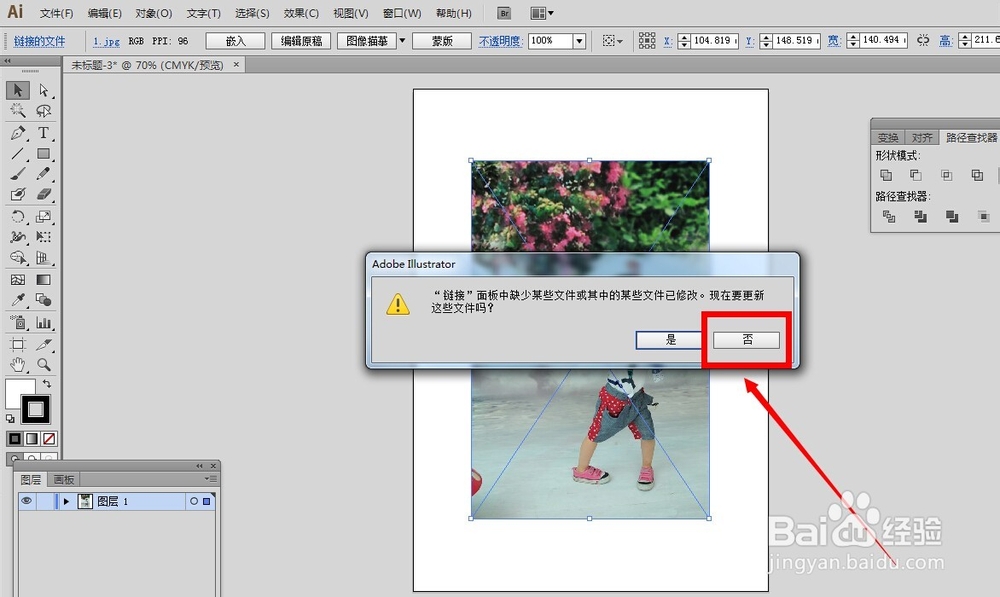
Task: Open the 对象(O) menu
Action: [154, 13]
